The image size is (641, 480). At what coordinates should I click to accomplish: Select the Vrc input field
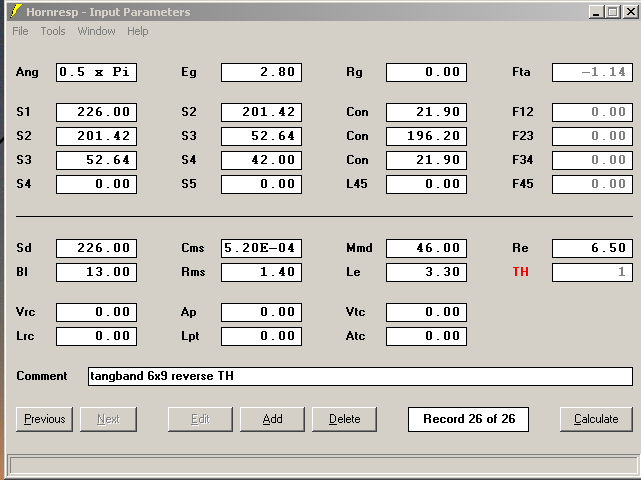click(96, 313)
